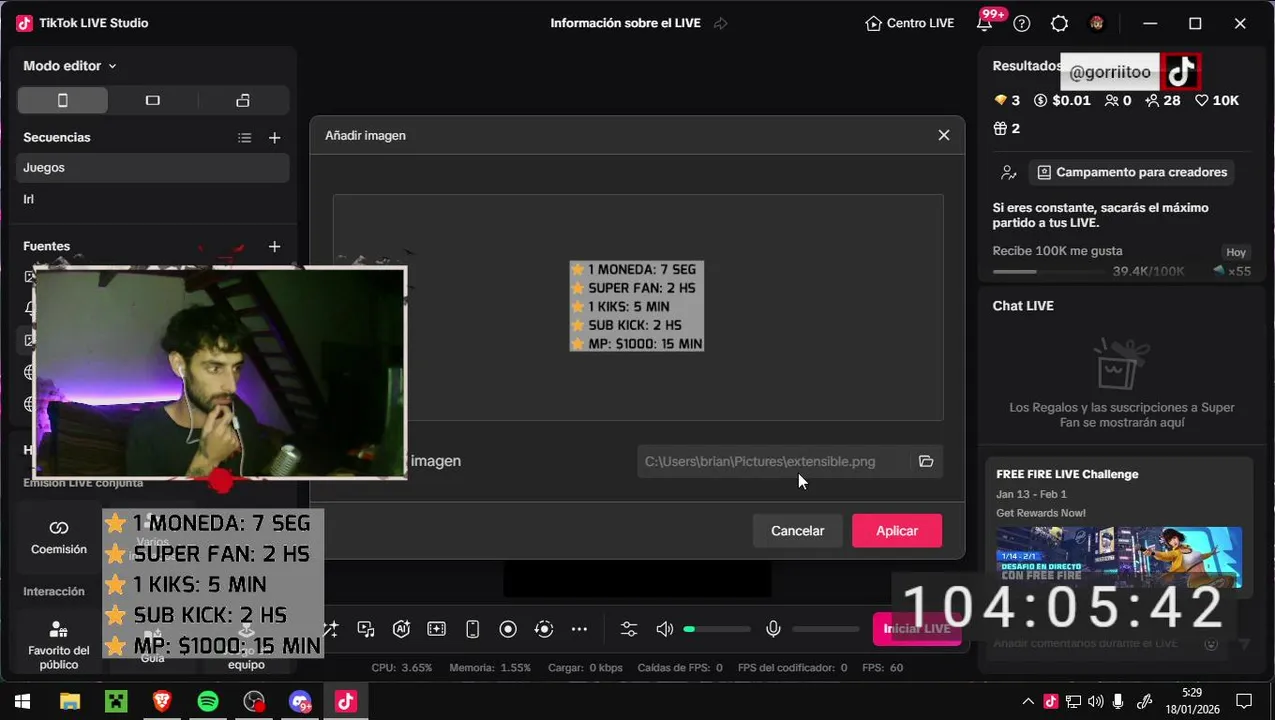Mute the microphone
Screen dimensions: 1275x720
tap(773, 629)
